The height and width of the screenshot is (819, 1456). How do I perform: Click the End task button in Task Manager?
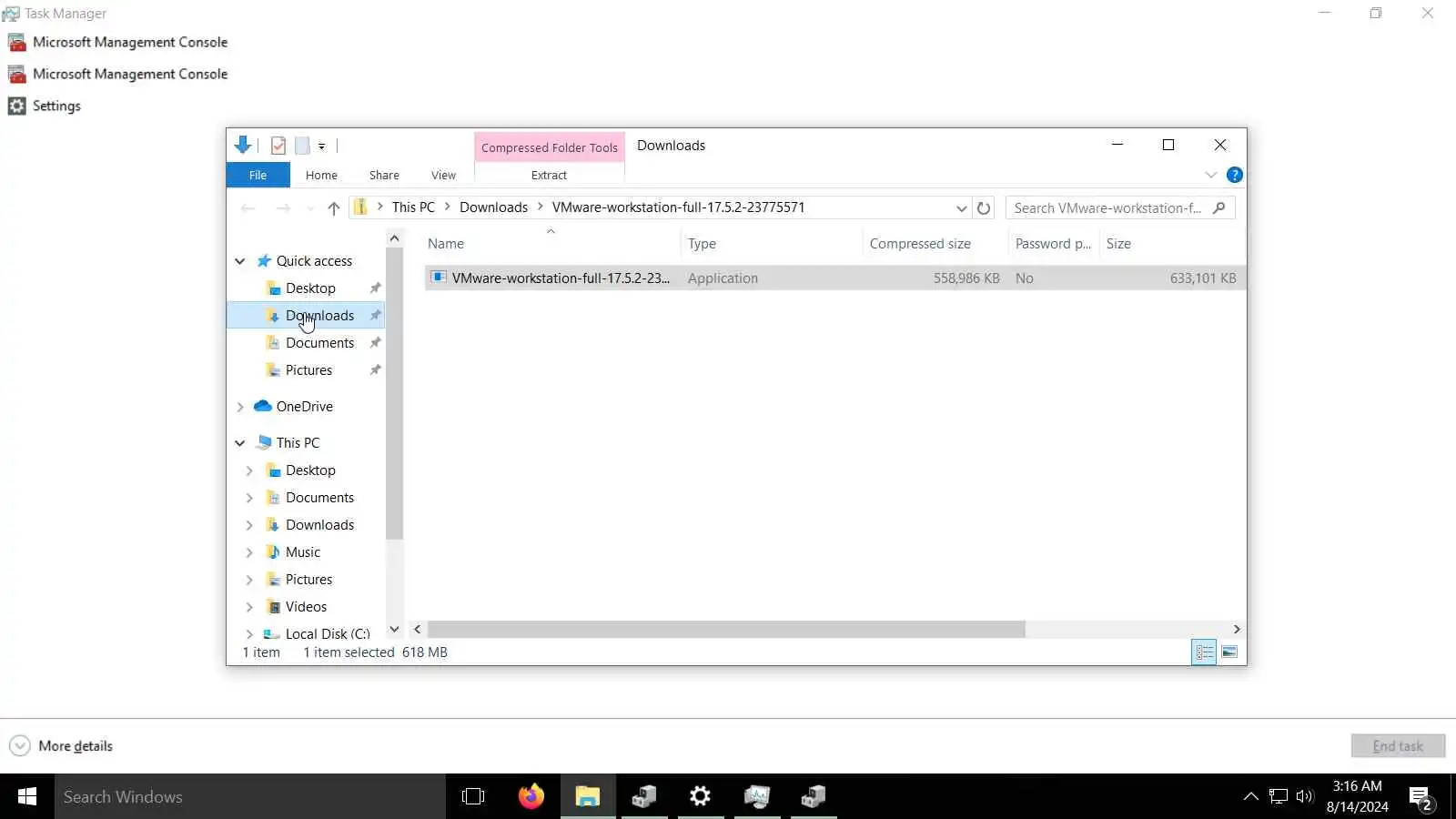[x=1398, y=746]
